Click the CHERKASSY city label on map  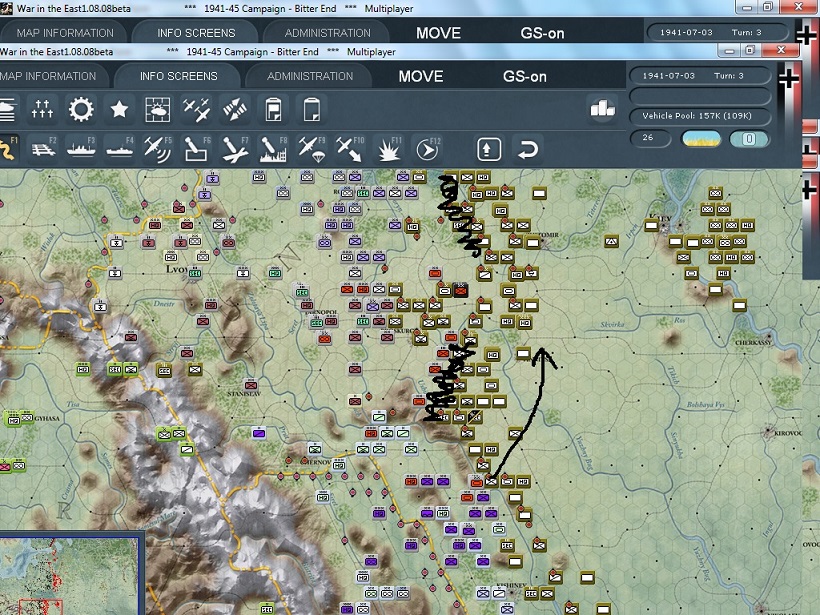[753, 343]
